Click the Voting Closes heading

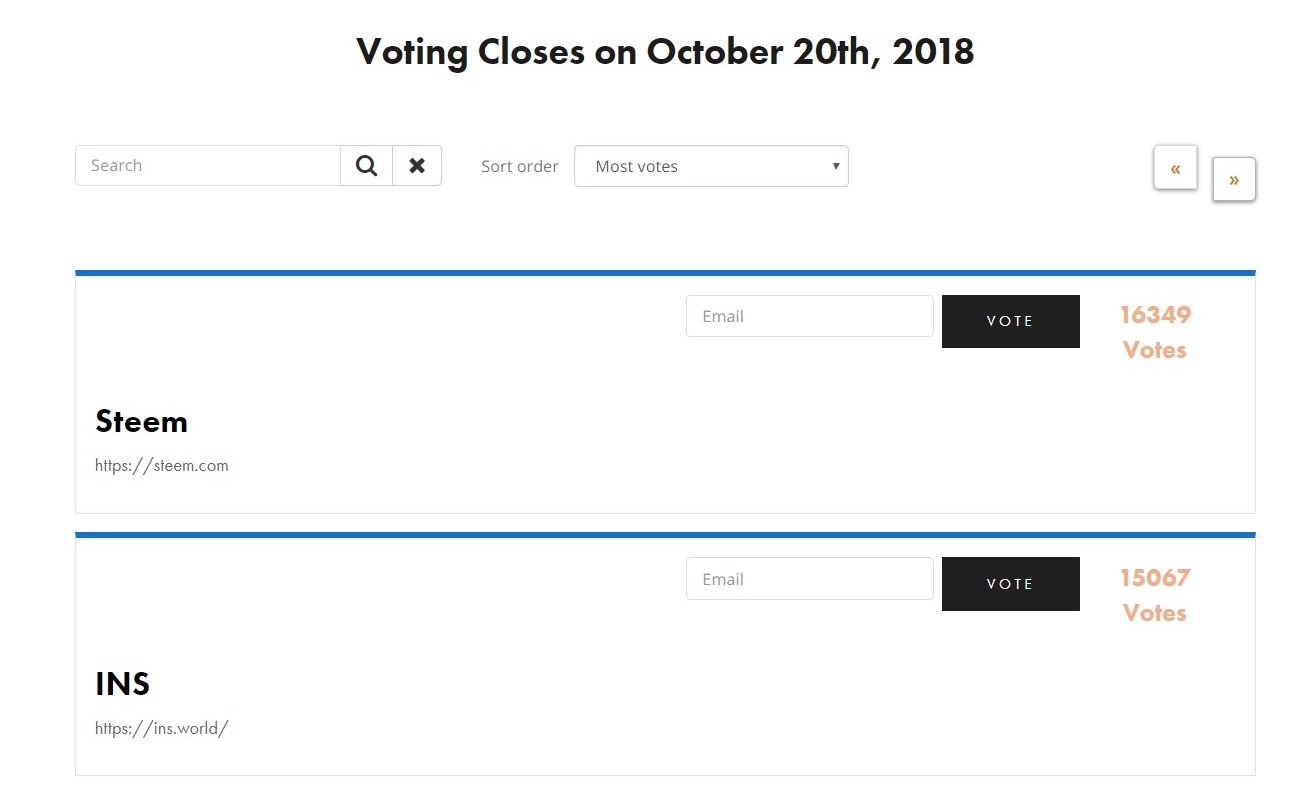[665, 51]
